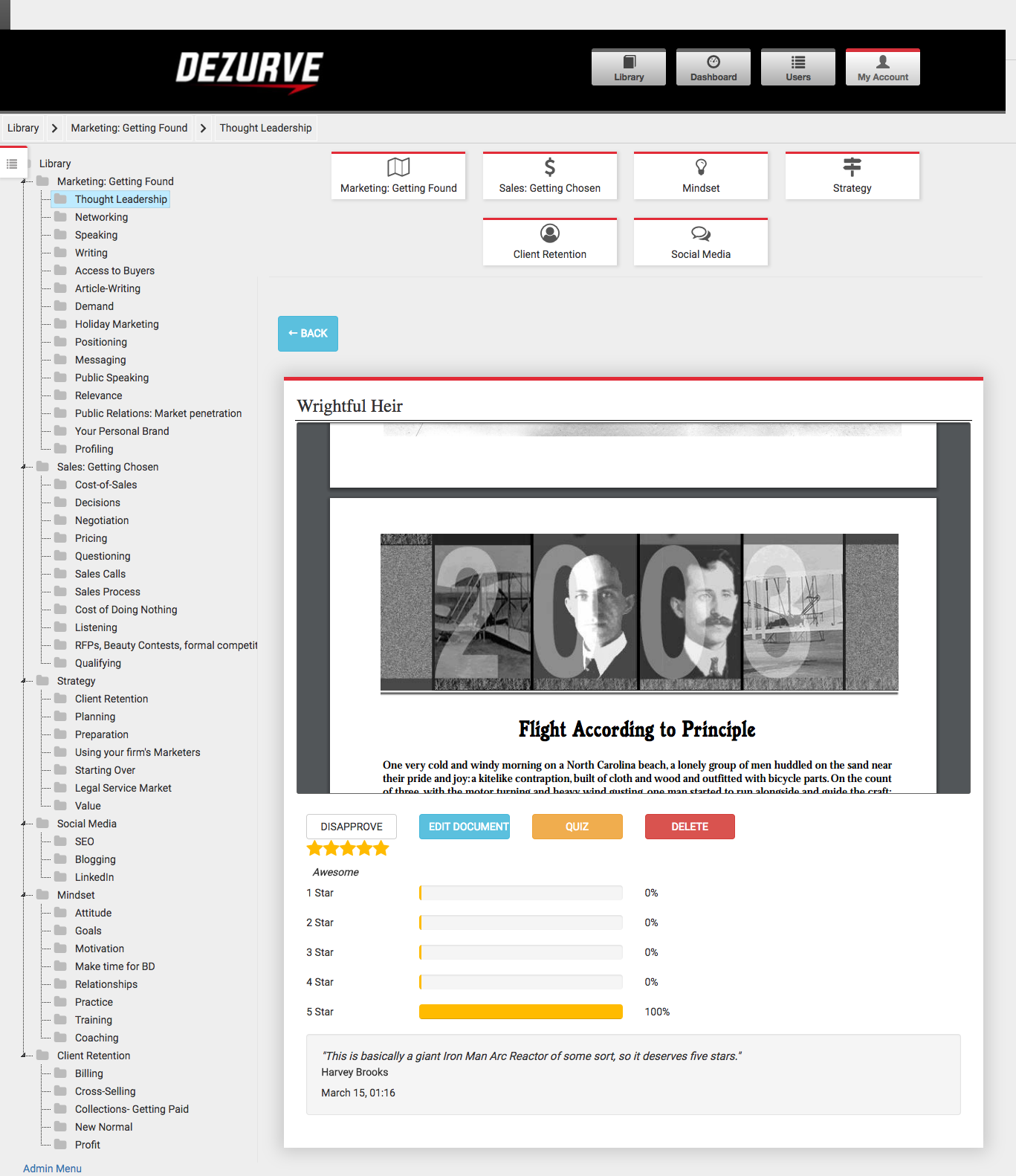Select Cost of Doing Nothing item

point(126,610)
